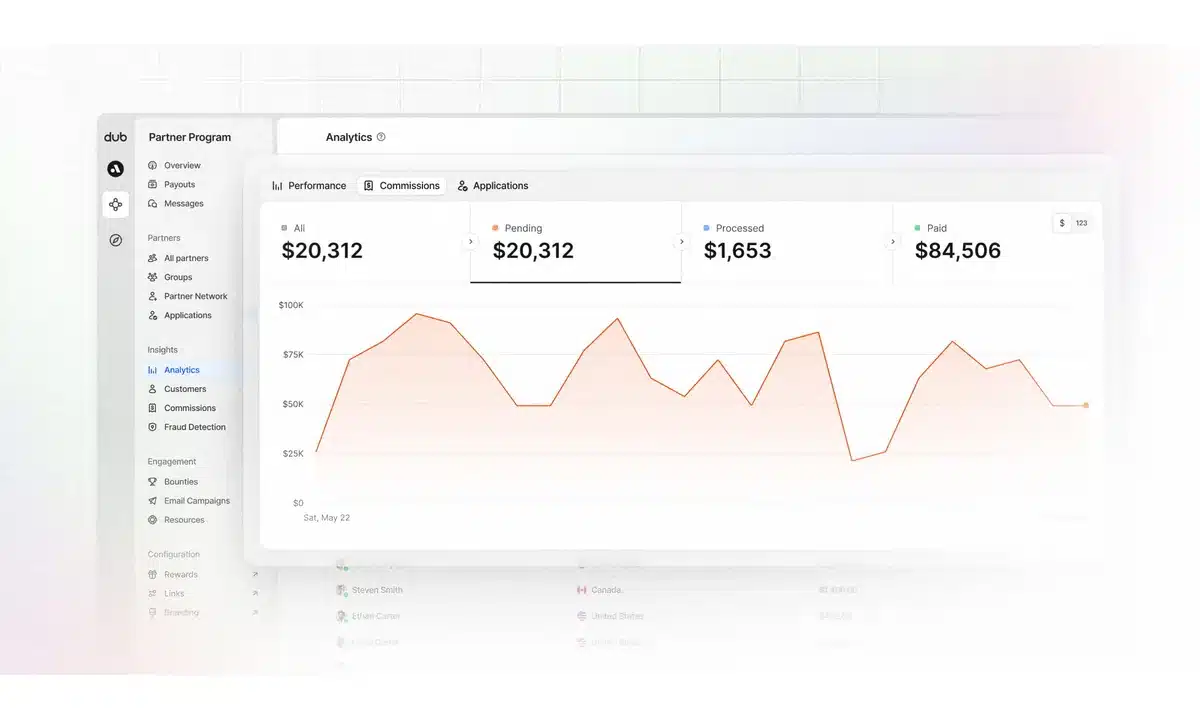Click the $84,506 Paid amount
This screenshot has height=720, width=1200.
pyautogui.click(x=958, y=251)
